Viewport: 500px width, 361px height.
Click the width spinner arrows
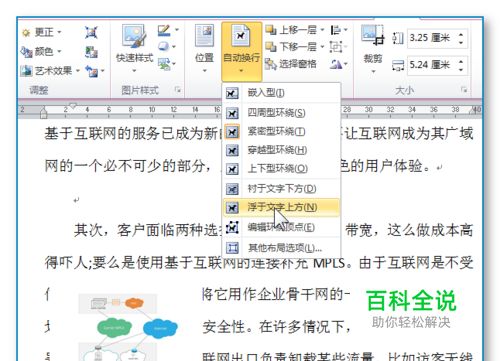pos(461,65)
